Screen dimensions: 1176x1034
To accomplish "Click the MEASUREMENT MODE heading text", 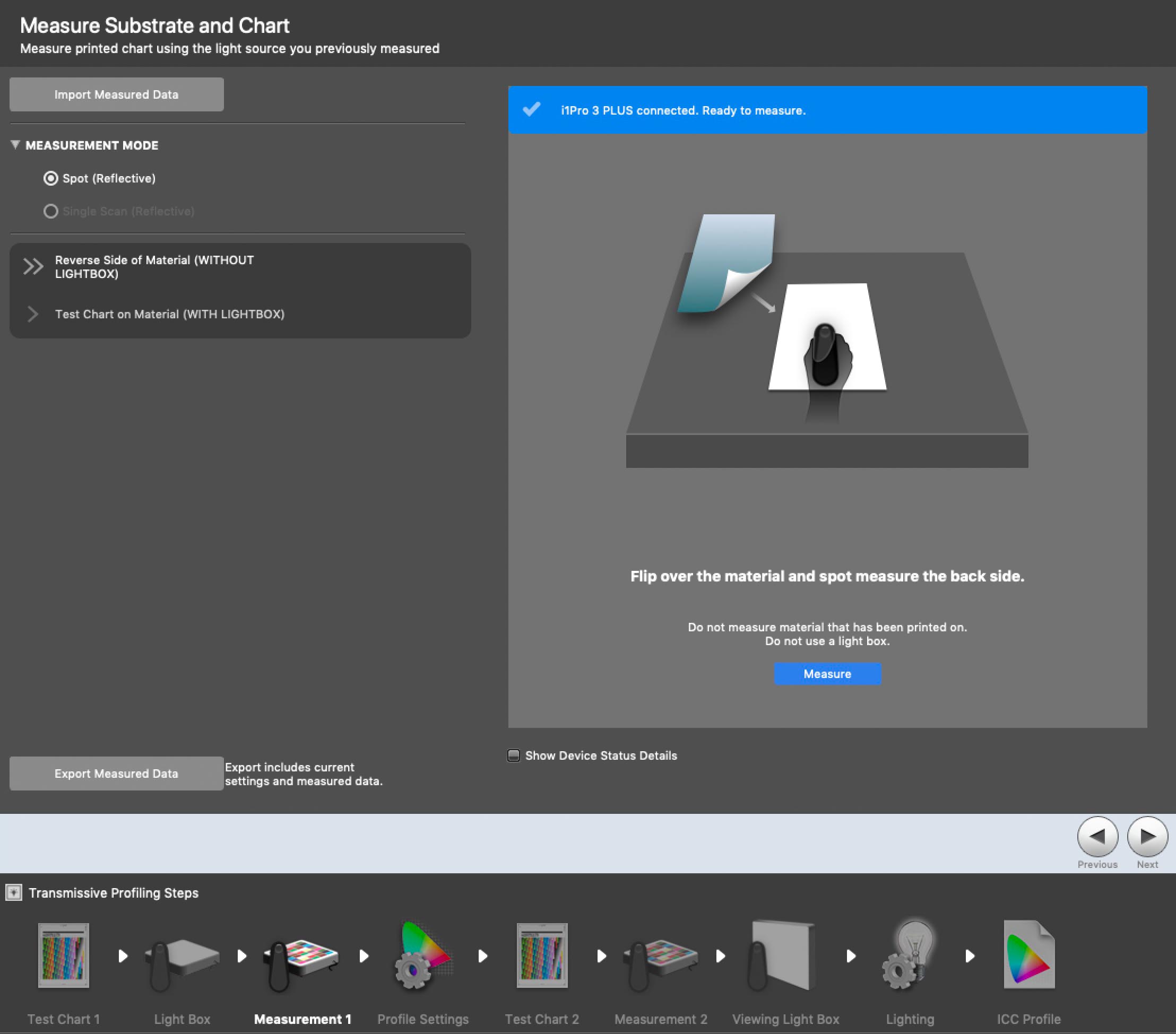I will pyautogui.click(x=91, y=145).
